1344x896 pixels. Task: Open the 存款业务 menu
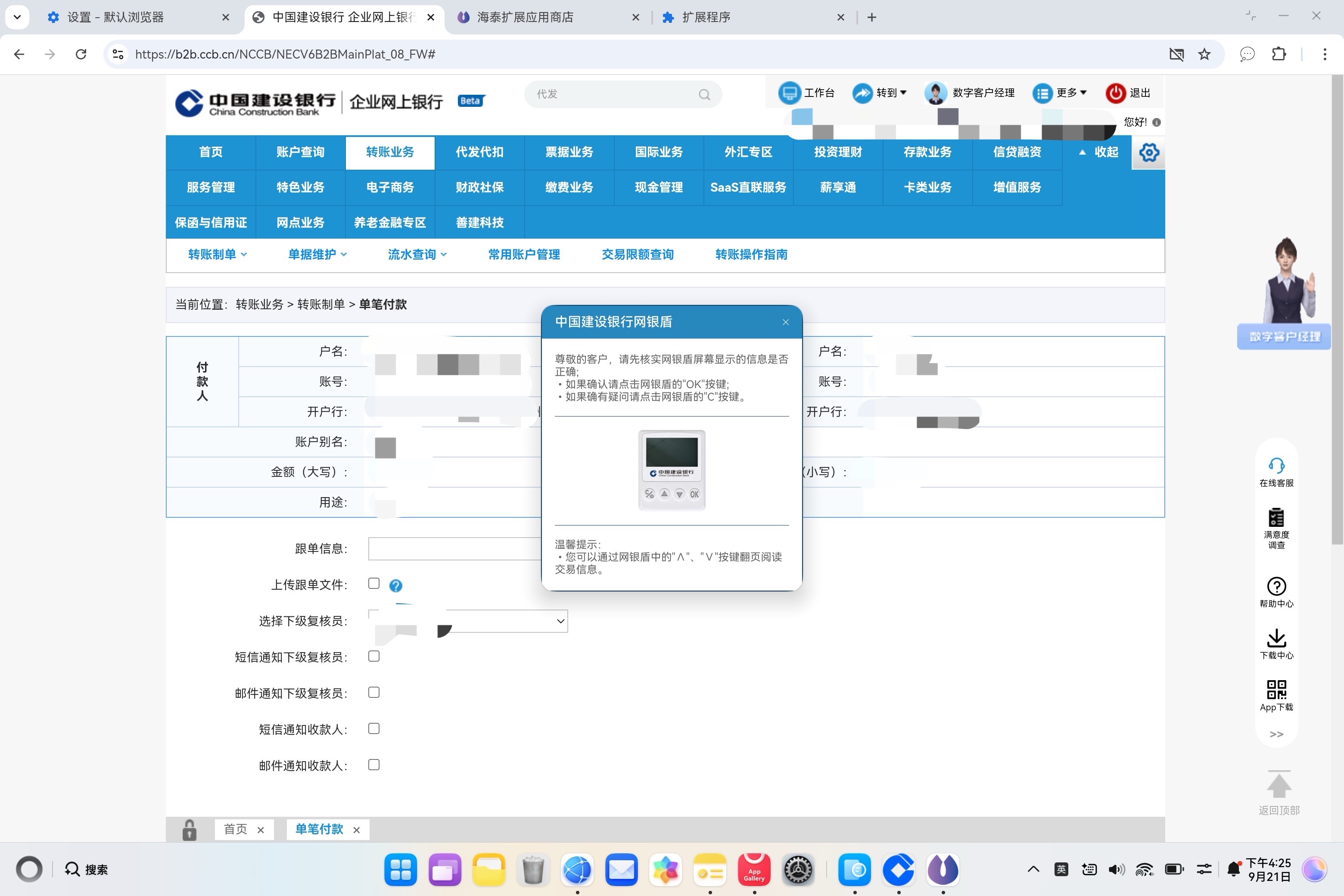pyautogui.click(x=927, y=152)
